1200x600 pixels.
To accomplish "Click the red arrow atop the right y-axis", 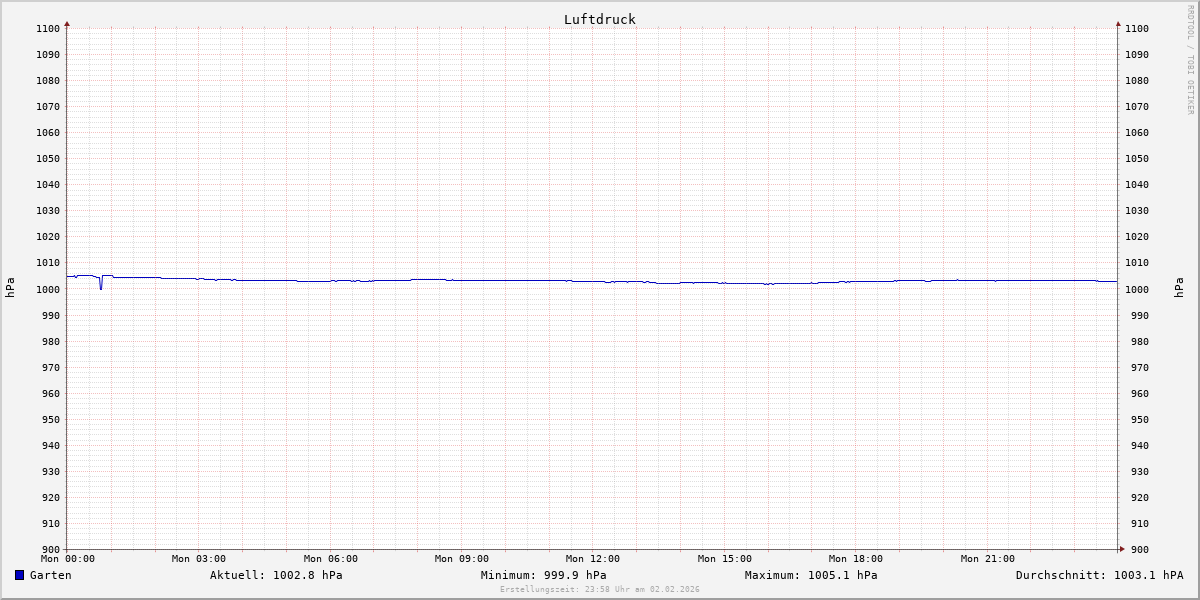I will click(x=1118, y=23).
